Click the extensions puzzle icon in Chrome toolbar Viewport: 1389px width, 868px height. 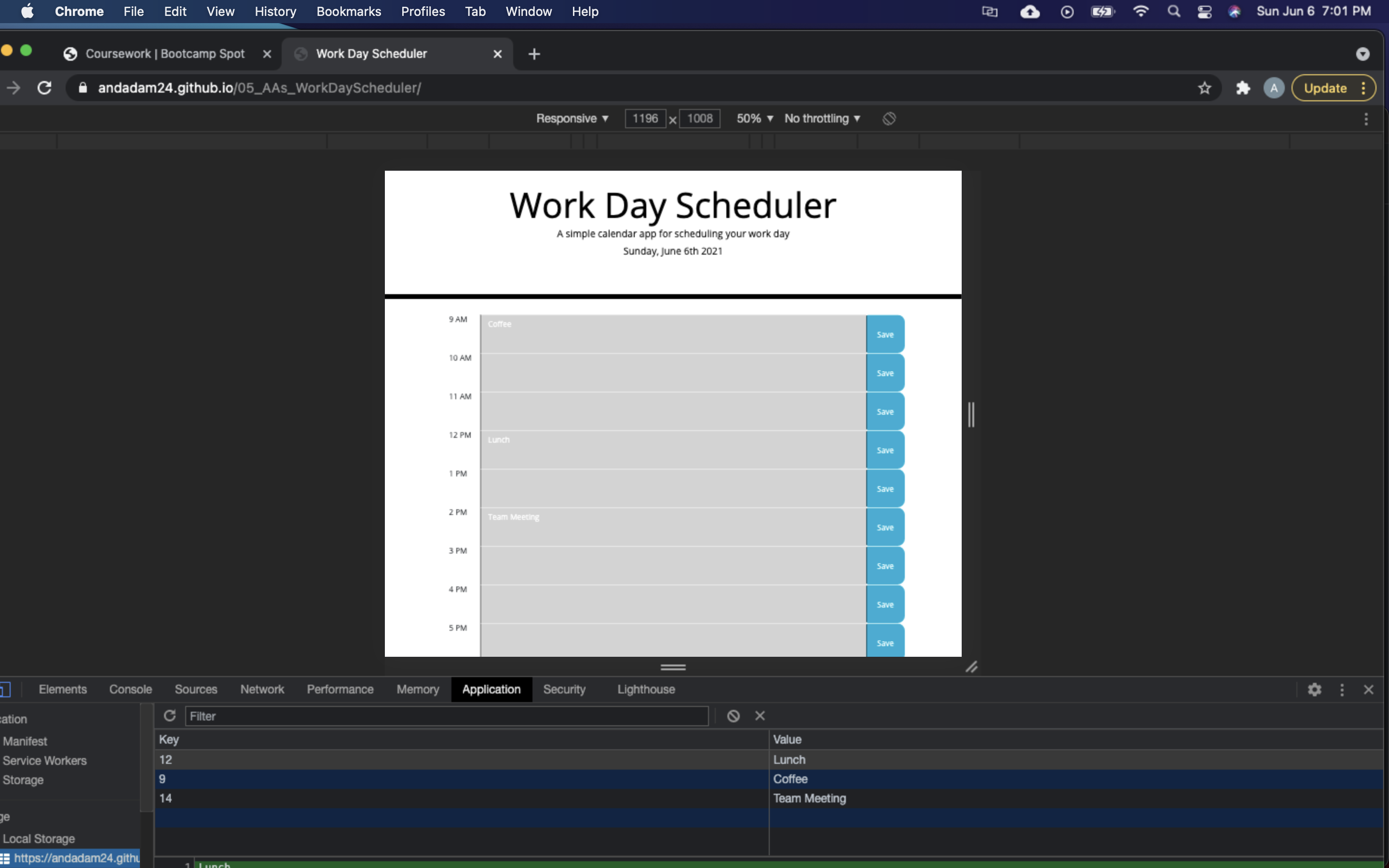click(x=1243, y=88)
